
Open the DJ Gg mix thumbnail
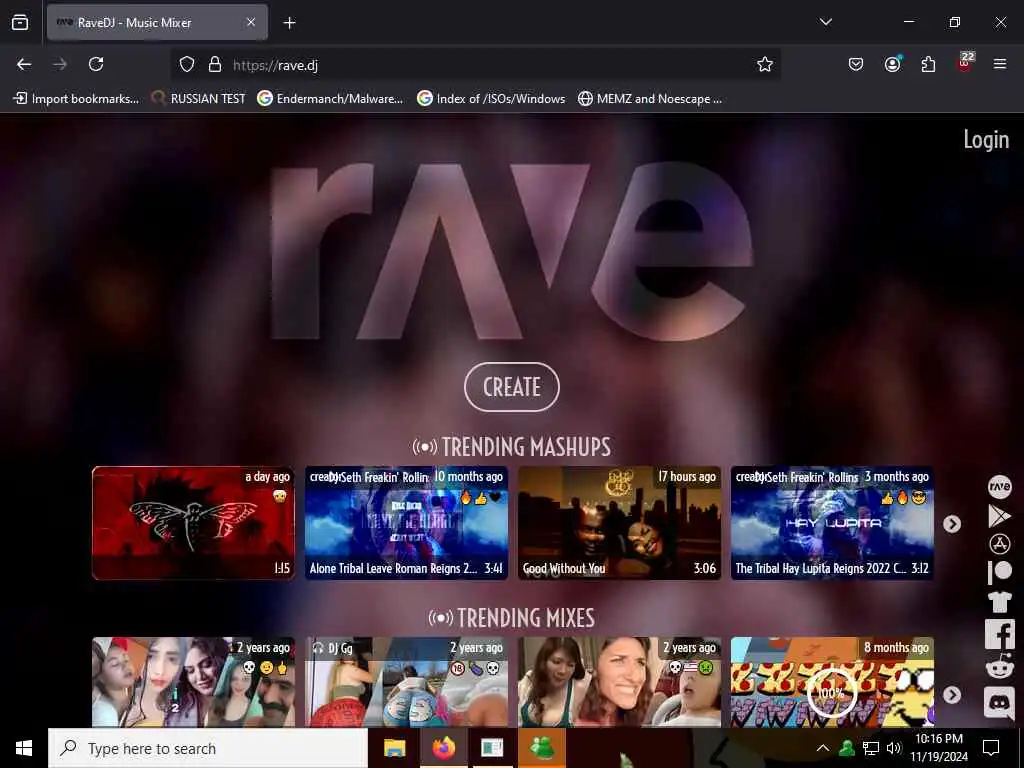pyautogui.click(x=406, y=682)
